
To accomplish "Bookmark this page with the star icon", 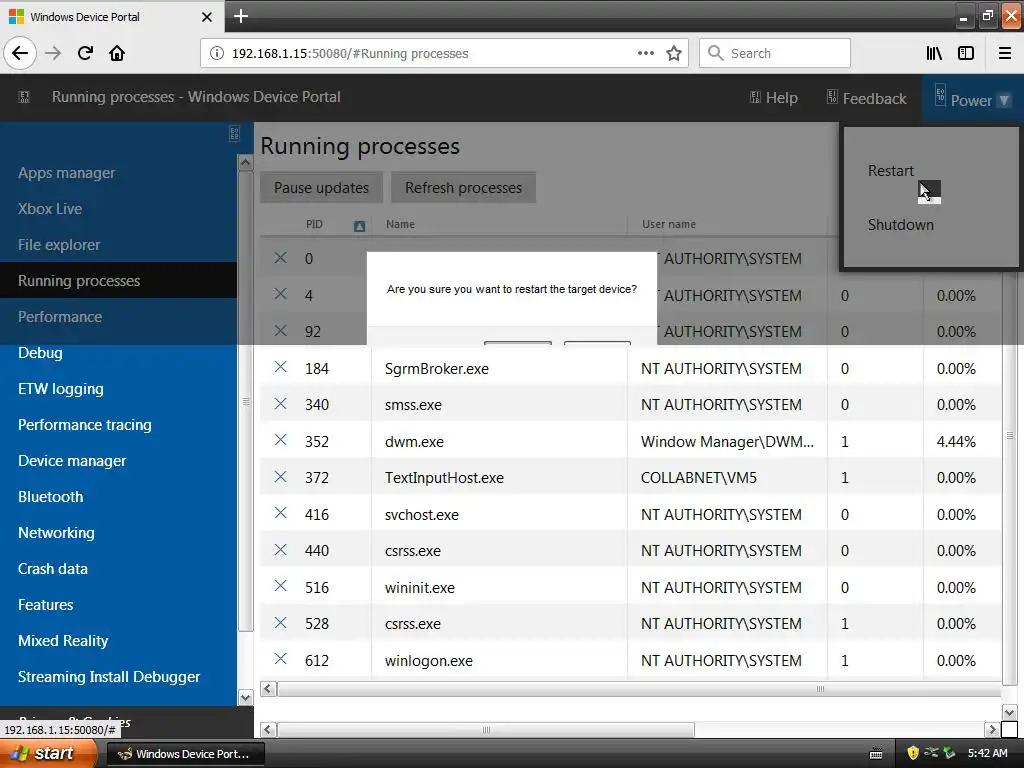I will click(673, 53).
